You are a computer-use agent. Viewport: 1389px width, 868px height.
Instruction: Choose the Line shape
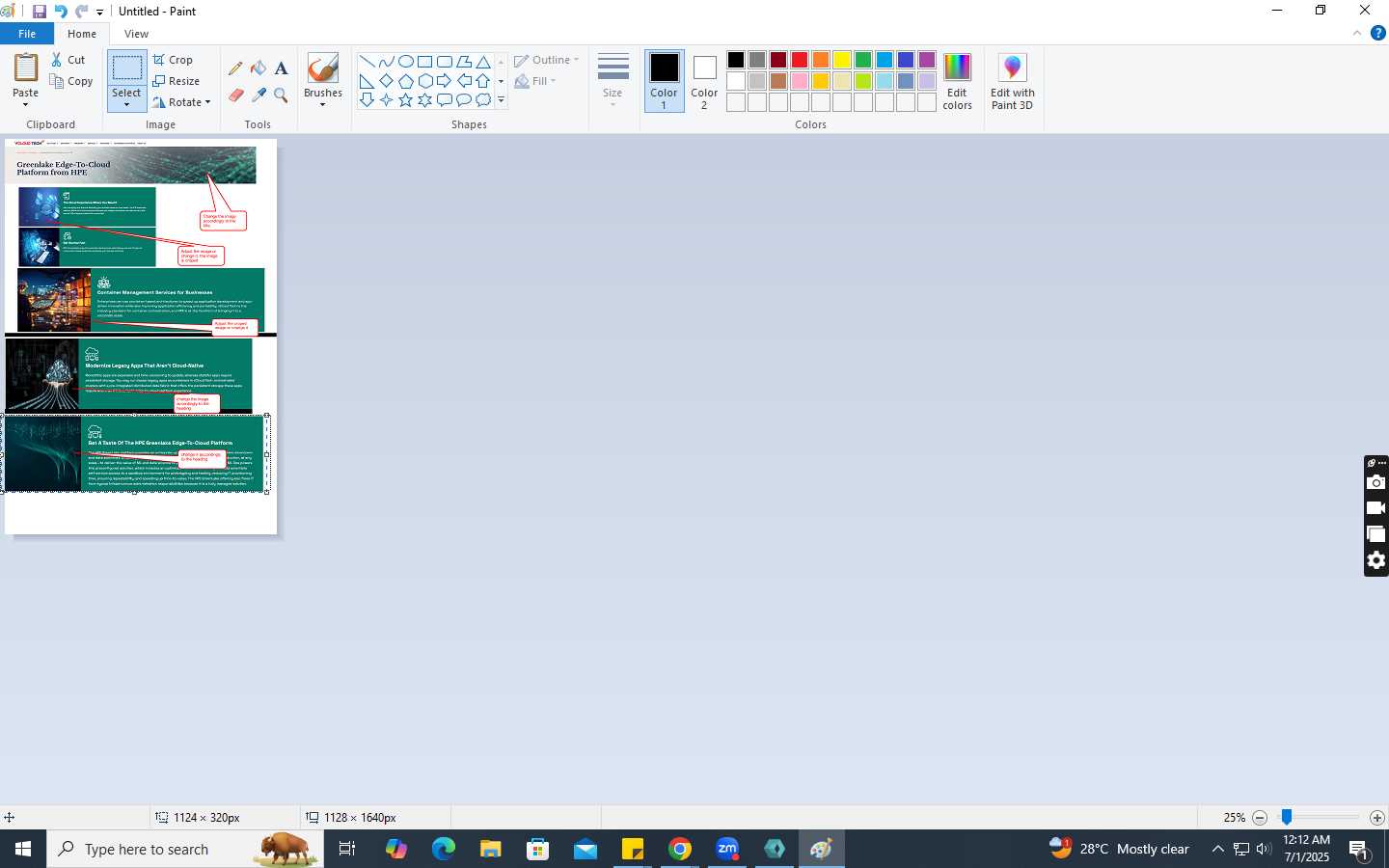[367, 62]
